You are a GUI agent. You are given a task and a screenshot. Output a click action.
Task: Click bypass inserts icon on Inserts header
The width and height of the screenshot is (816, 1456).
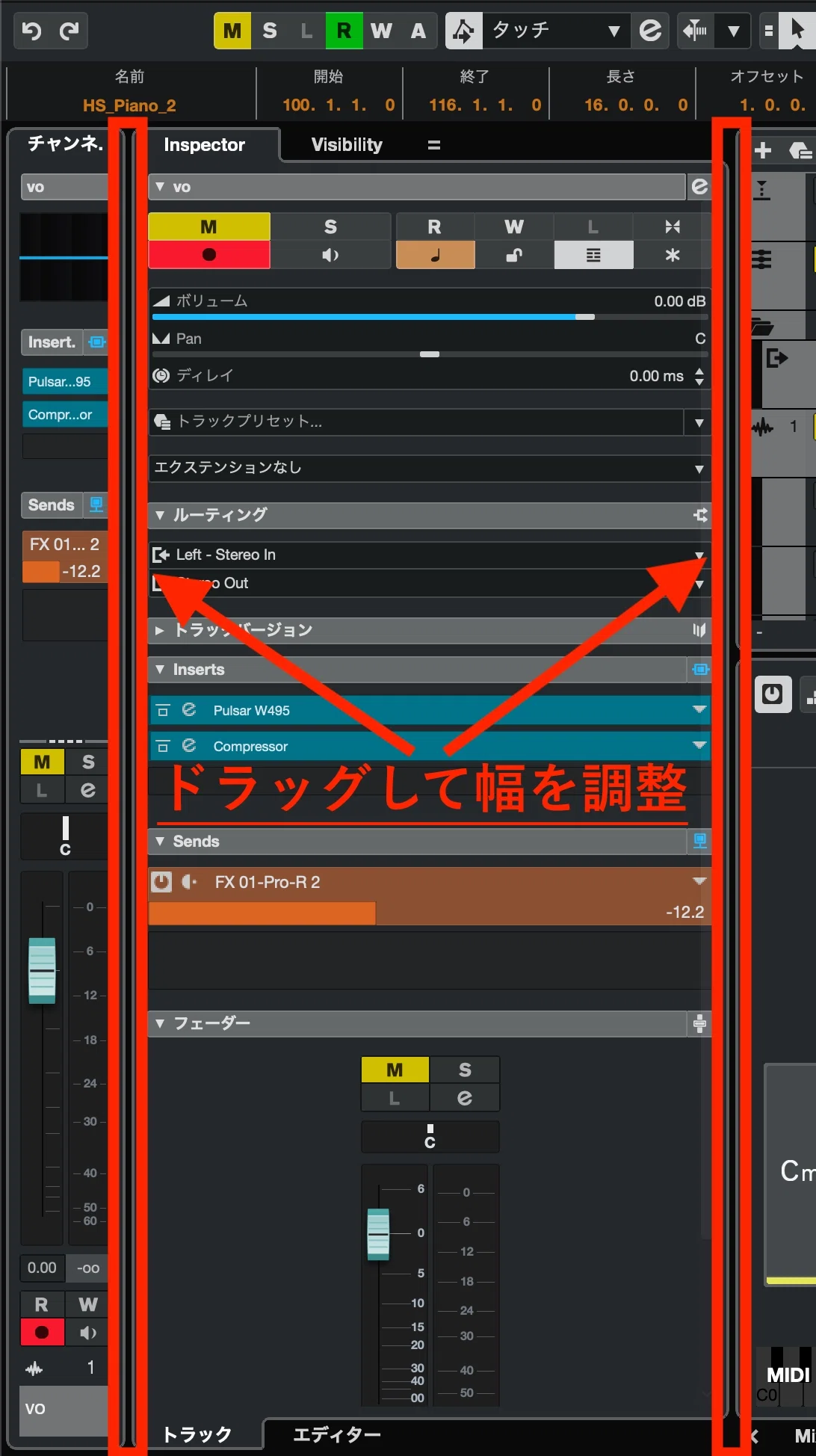(x=700, y=670)
